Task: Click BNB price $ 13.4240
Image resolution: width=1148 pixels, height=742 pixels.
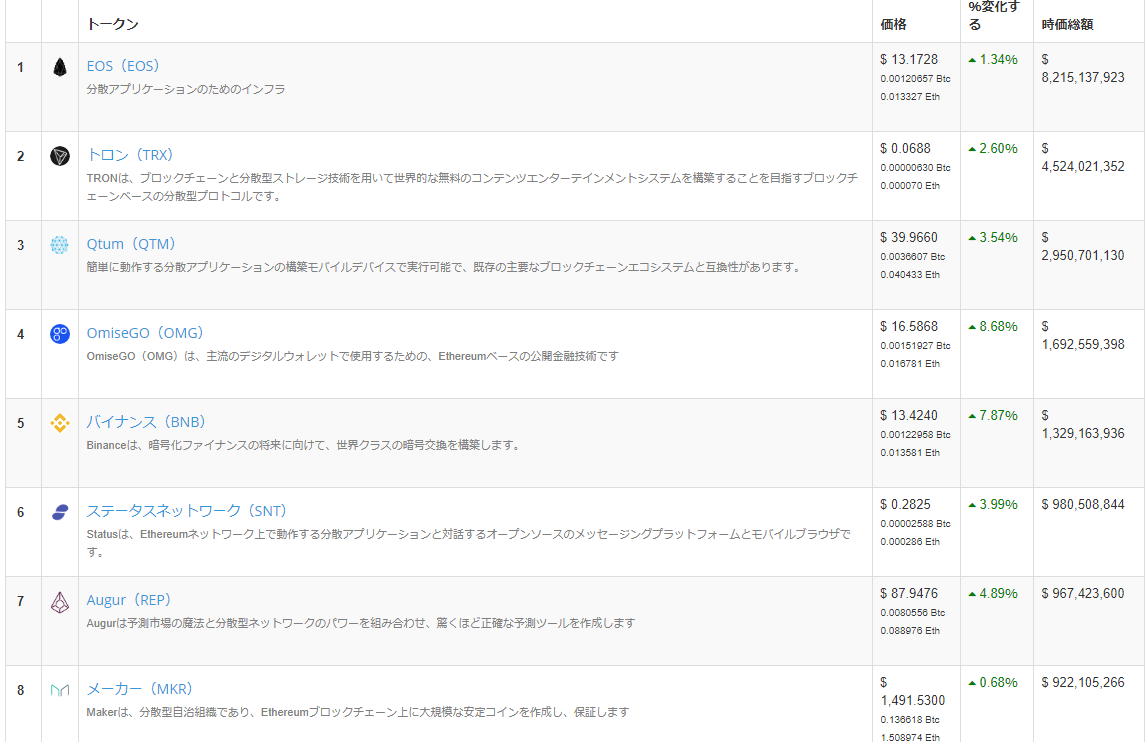Action: [909, 415]
